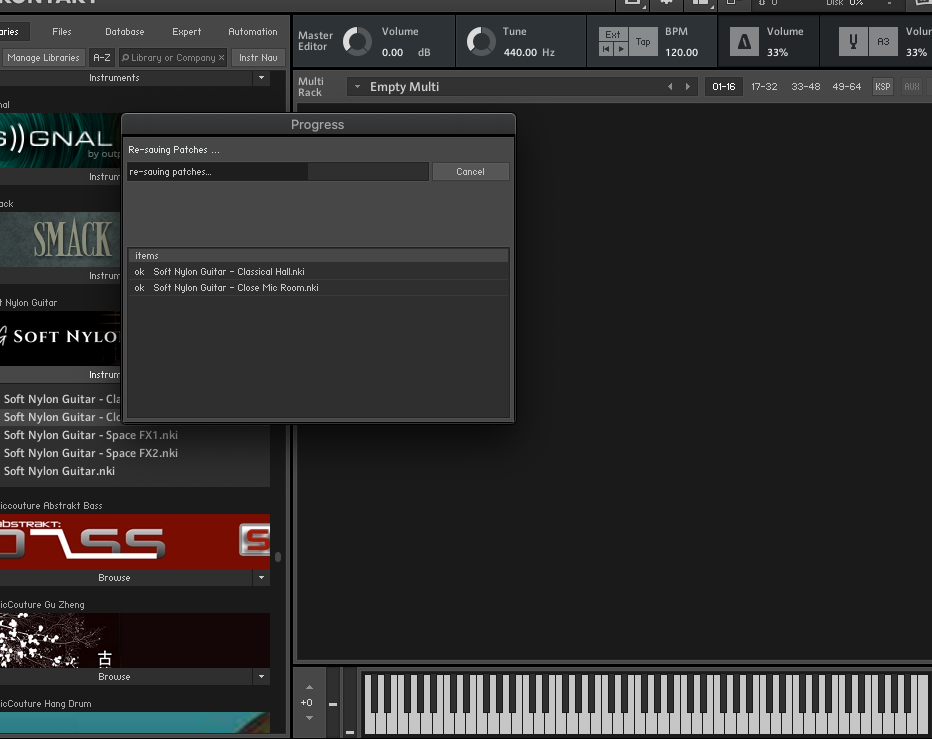Click the Tap tempo button
Viewport: 932px width, 739px height.
tap(643, 42)
